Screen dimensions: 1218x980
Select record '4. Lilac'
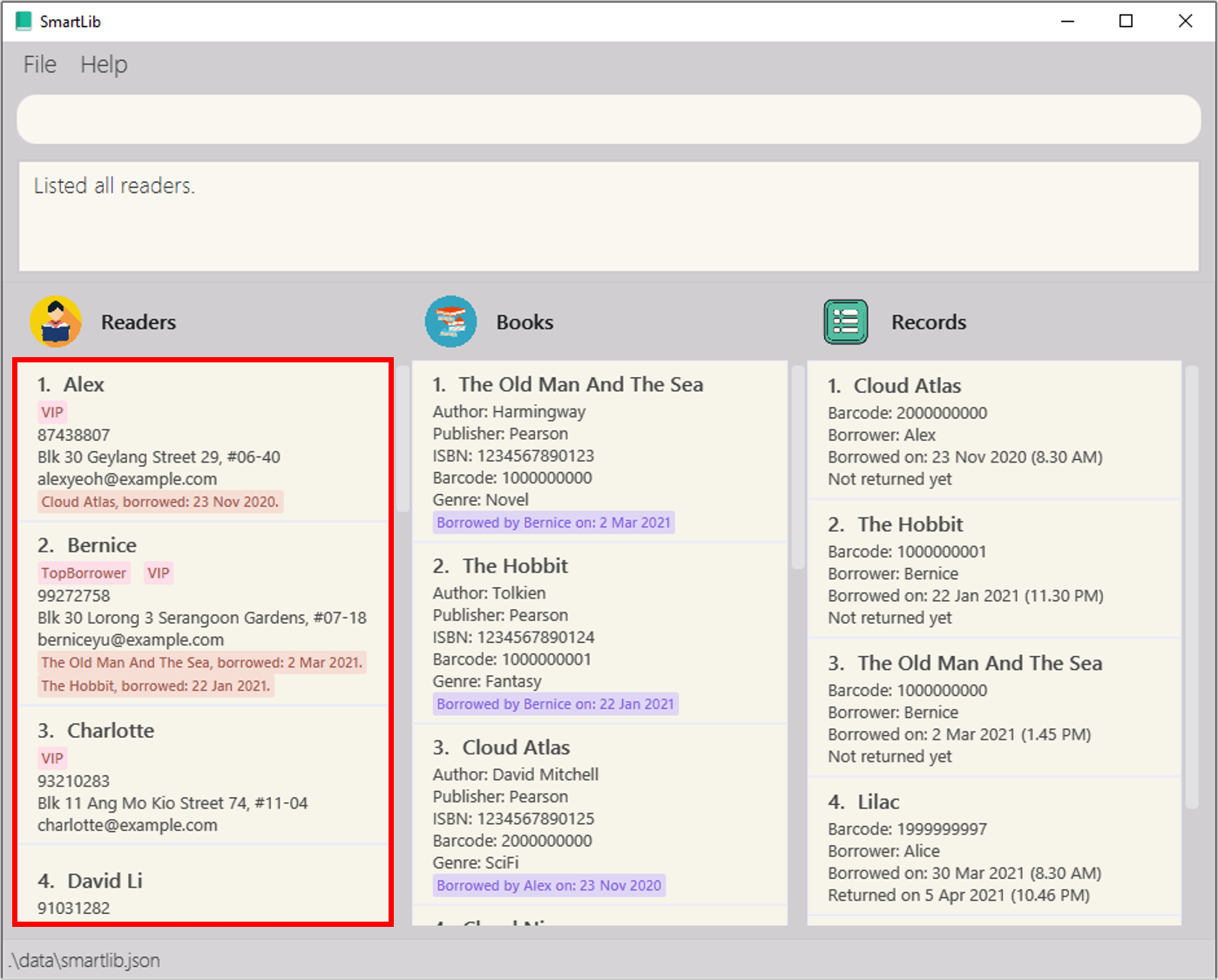[994, 847]
